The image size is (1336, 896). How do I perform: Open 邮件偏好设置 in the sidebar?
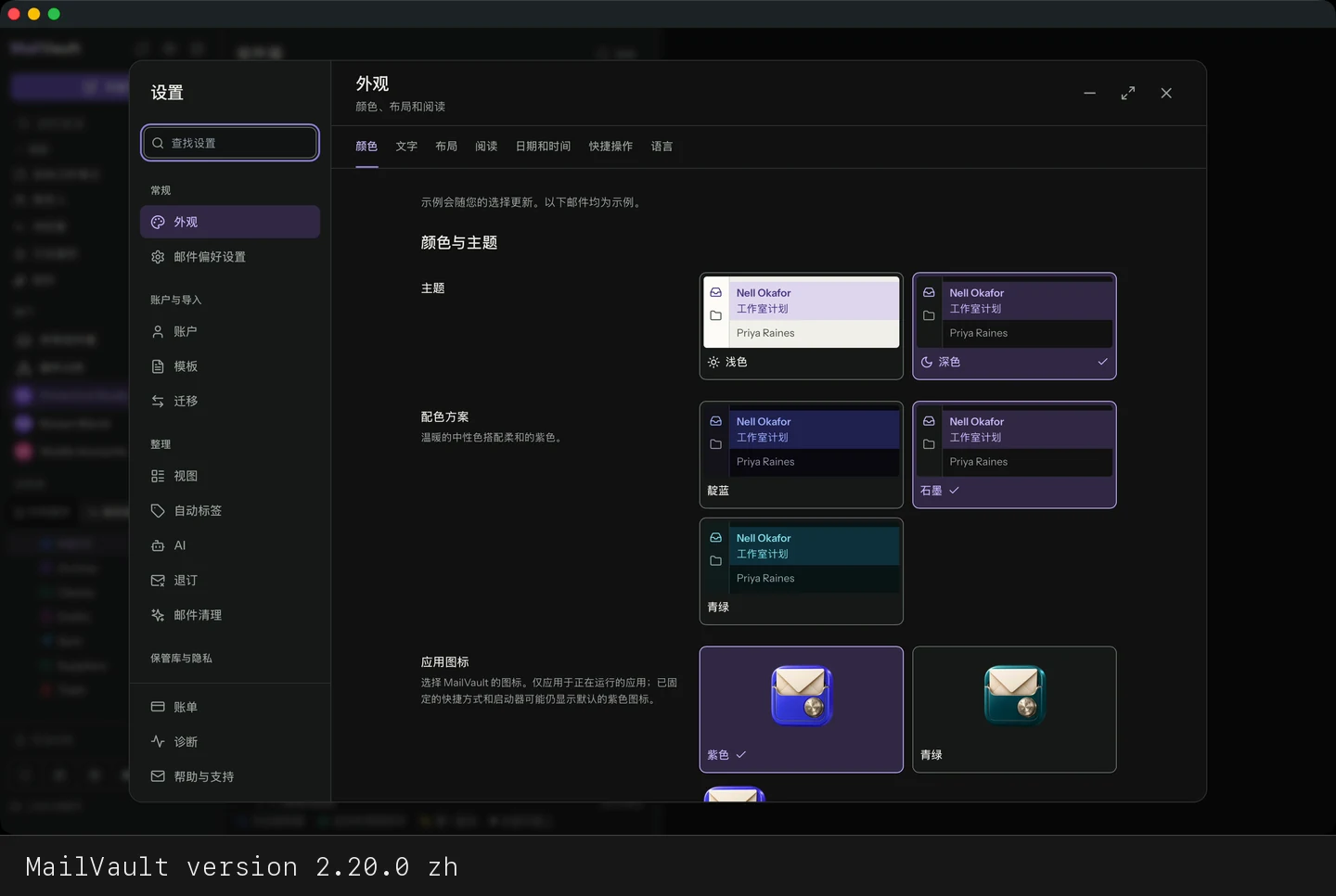230,257
